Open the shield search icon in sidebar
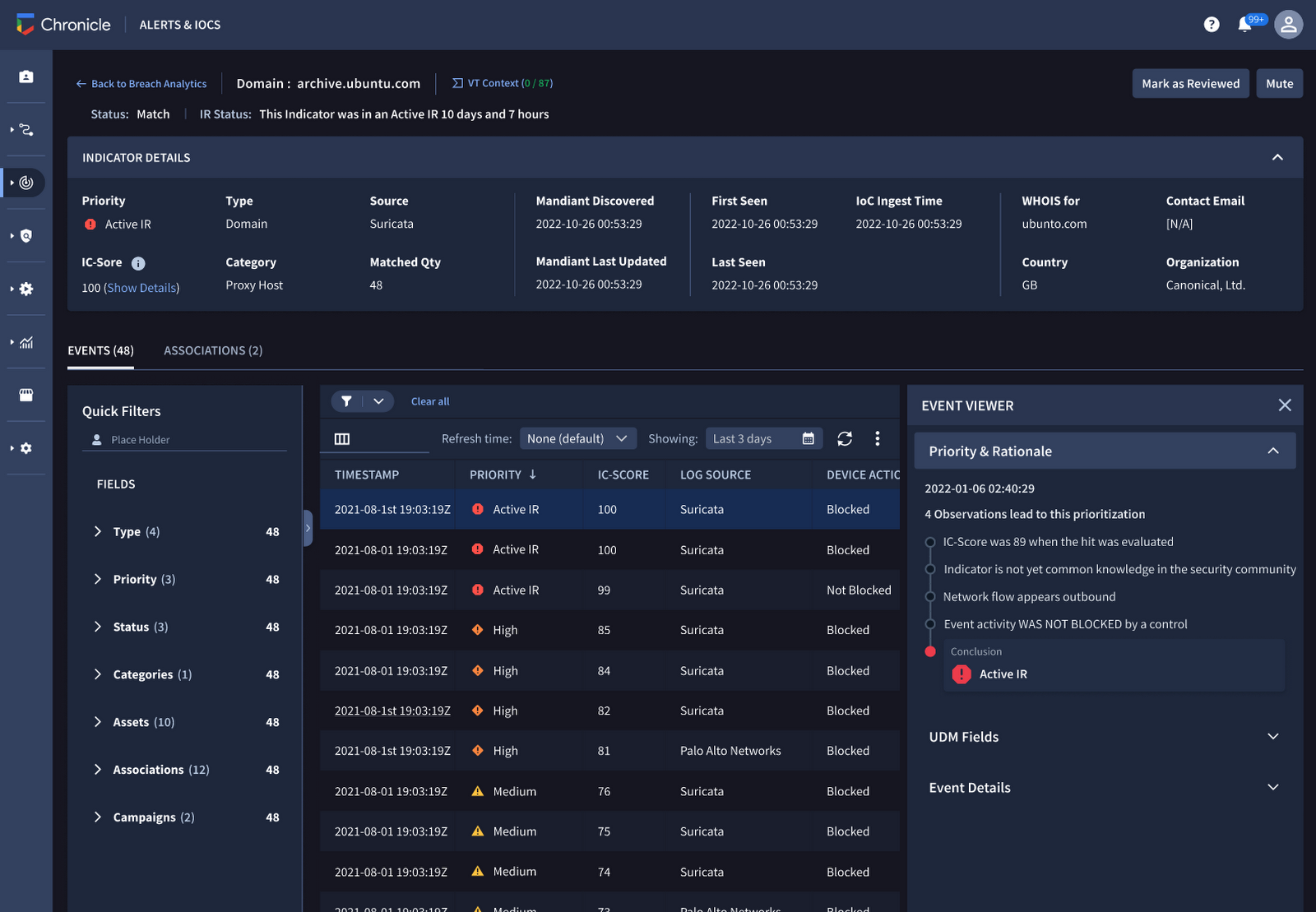This screenshot has height=912, width=1316. coord(26,236)
